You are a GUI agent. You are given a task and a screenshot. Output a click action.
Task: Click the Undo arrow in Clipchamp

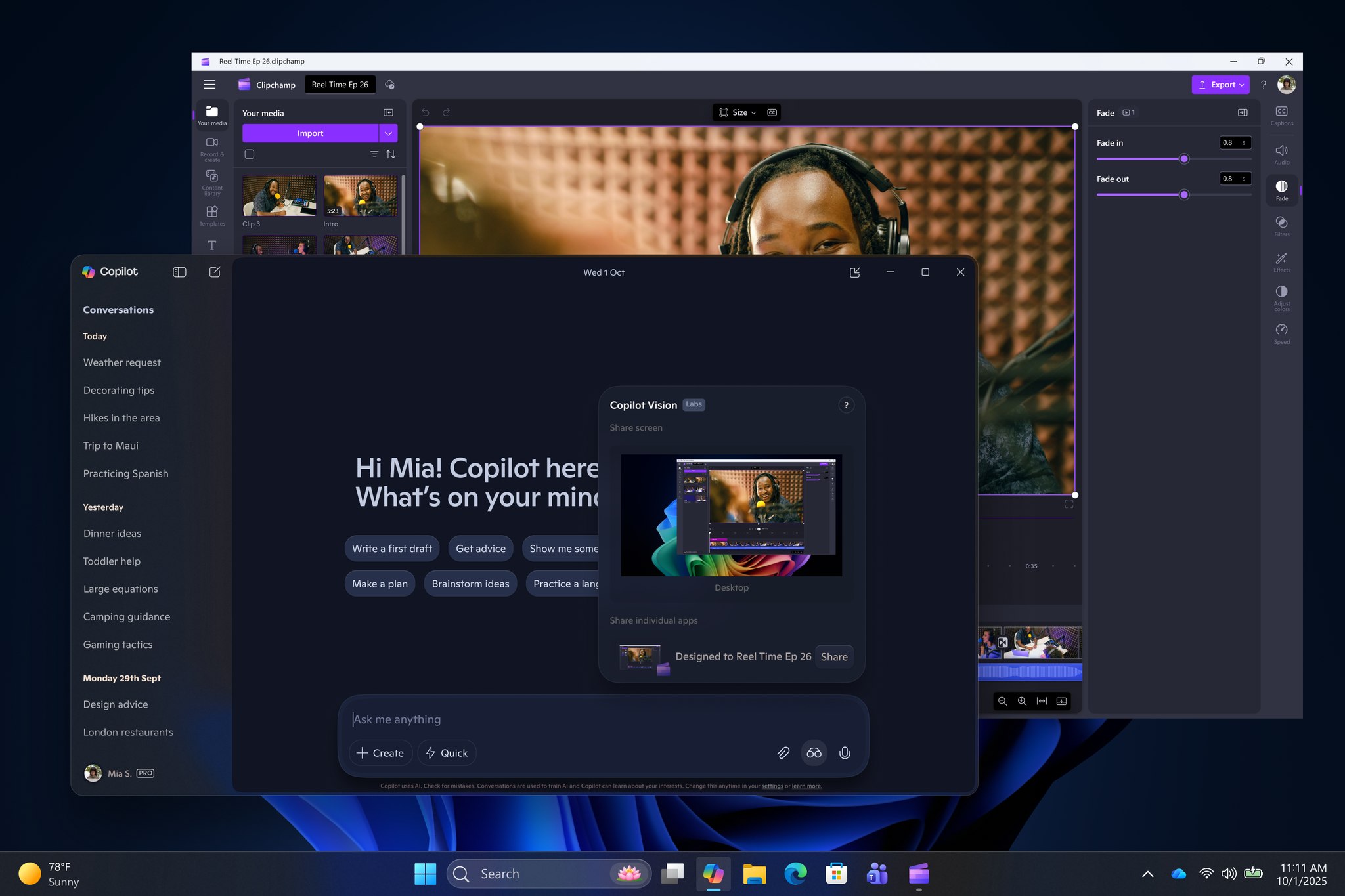(425, 112)
